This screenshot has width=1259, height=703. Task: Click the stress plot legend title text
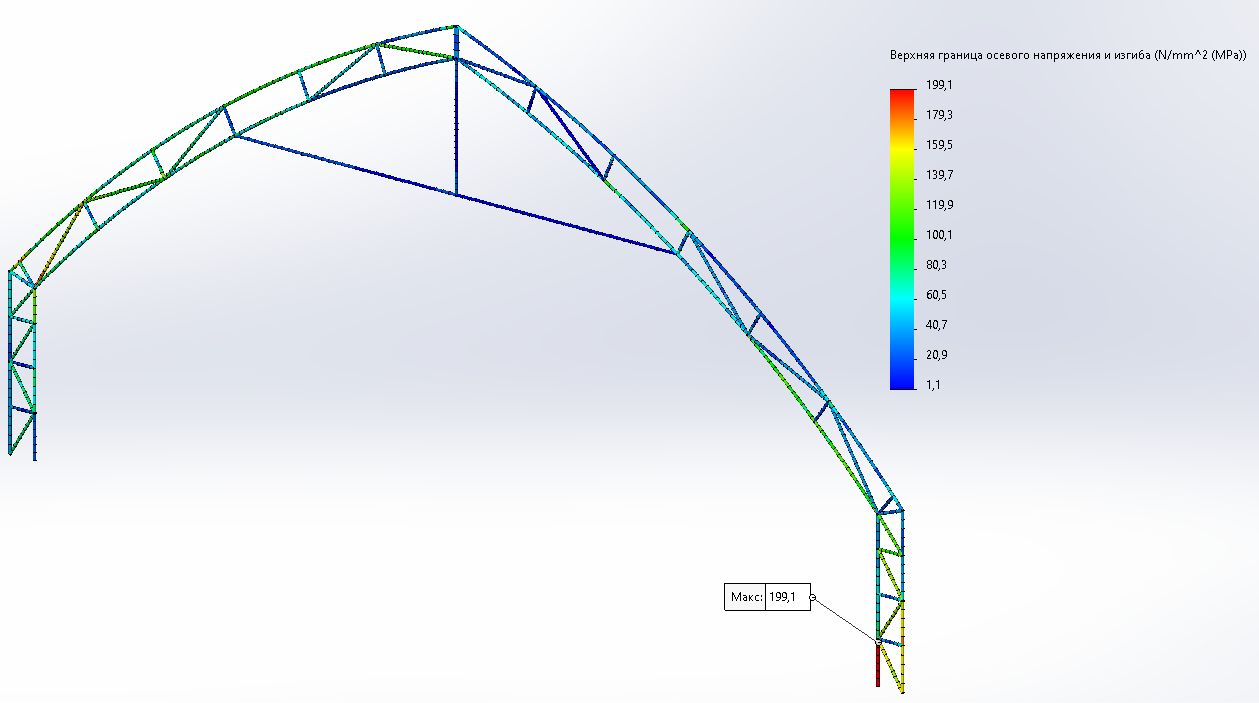pos(1068,56)
